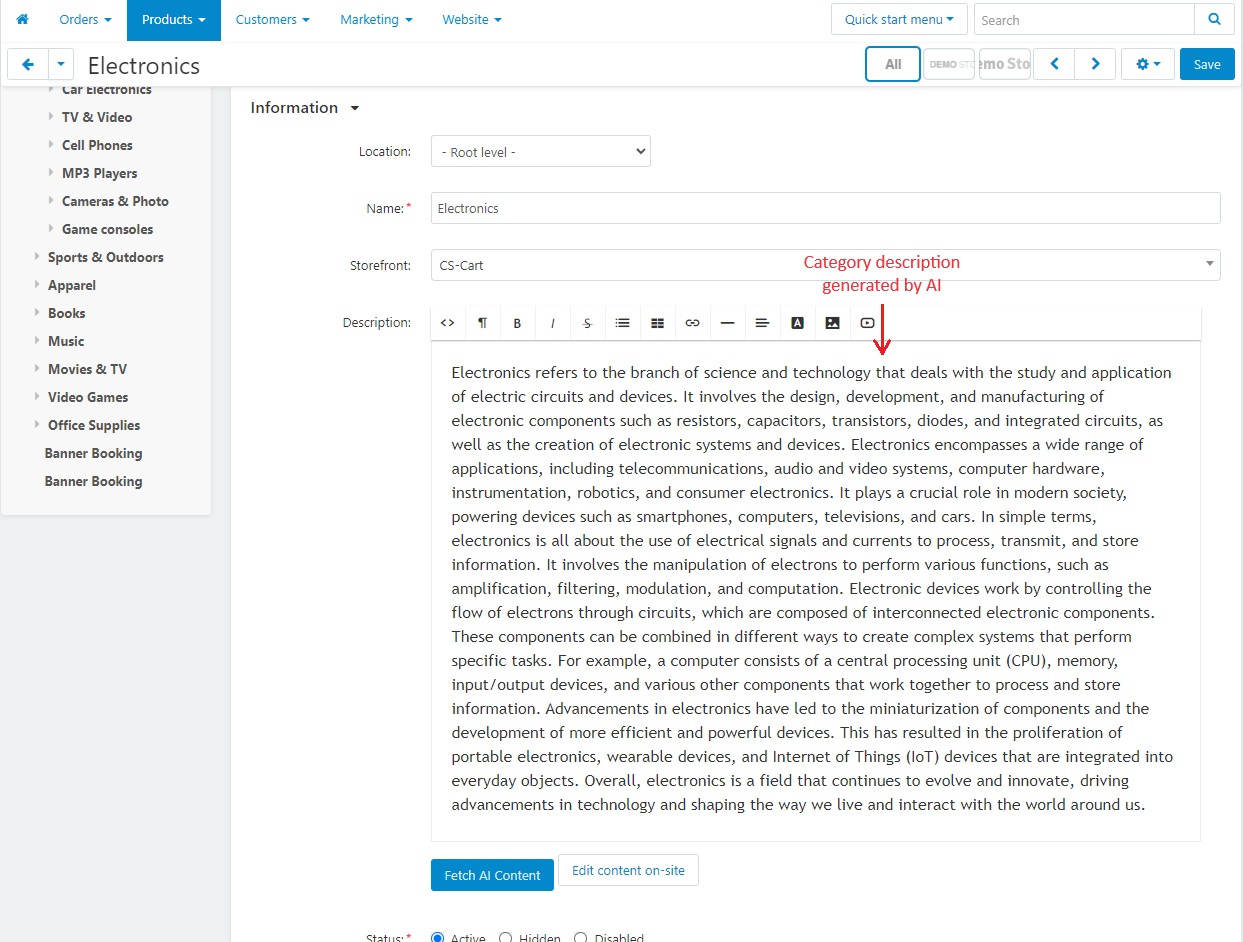Click the top Search input field
The height and width of the screenshot is (942, 1243).
point(1084,20)
